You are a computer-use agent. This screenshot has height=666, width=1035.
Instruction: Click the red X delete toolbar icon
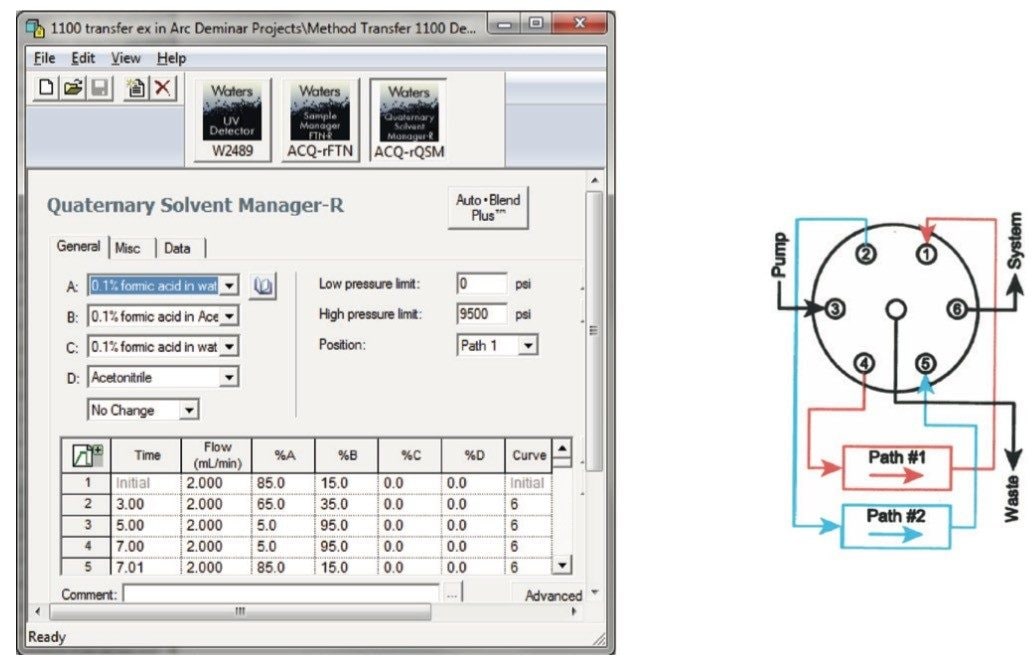(162, 87)
